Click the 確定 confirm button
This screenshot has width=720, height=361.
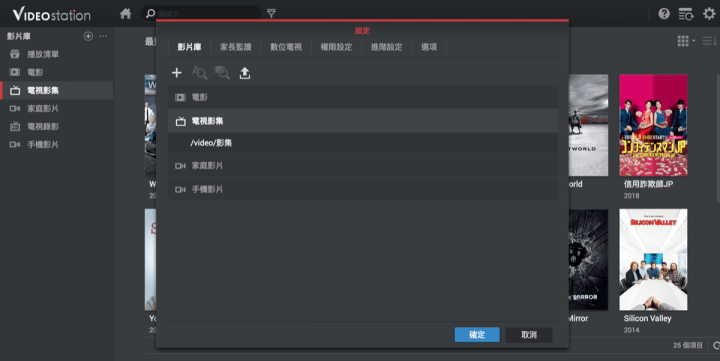point(477,334)
